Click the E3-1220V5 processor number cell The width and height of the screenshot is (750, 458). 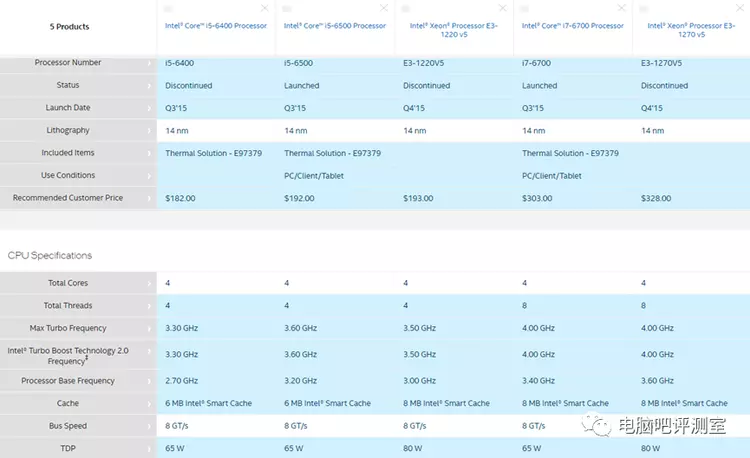pos(423,63)
